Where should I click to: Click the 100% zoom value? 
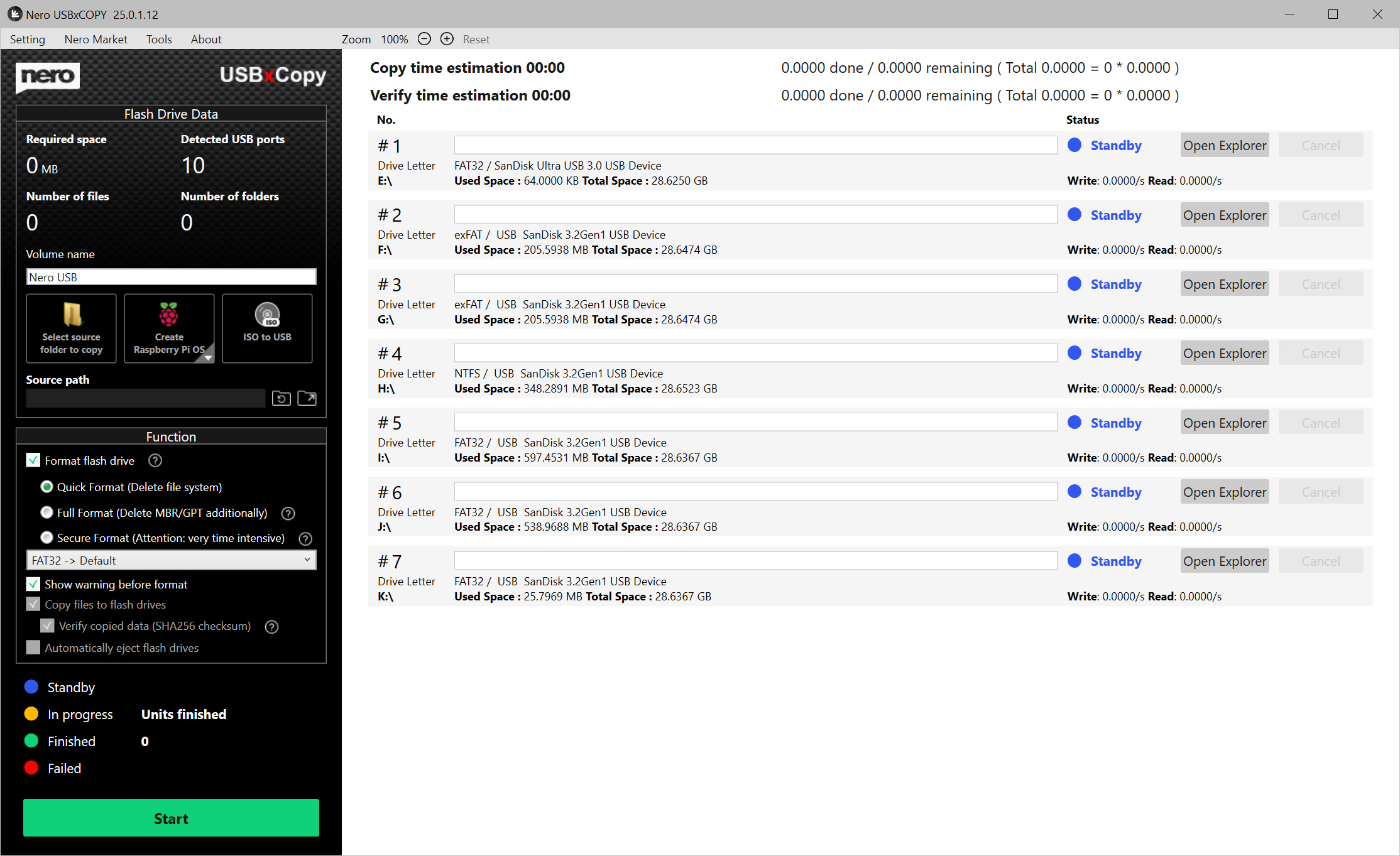point(395,39)
